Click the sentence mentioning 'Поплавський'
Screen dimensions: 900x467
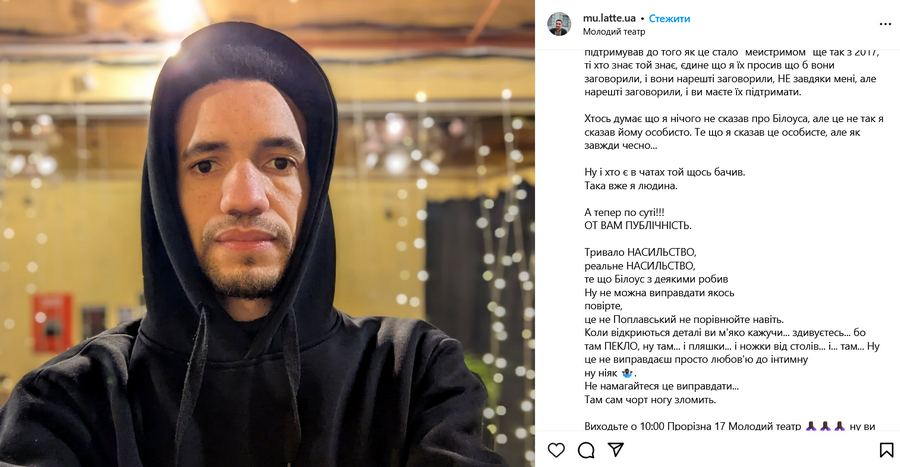(x=684, y=320)
